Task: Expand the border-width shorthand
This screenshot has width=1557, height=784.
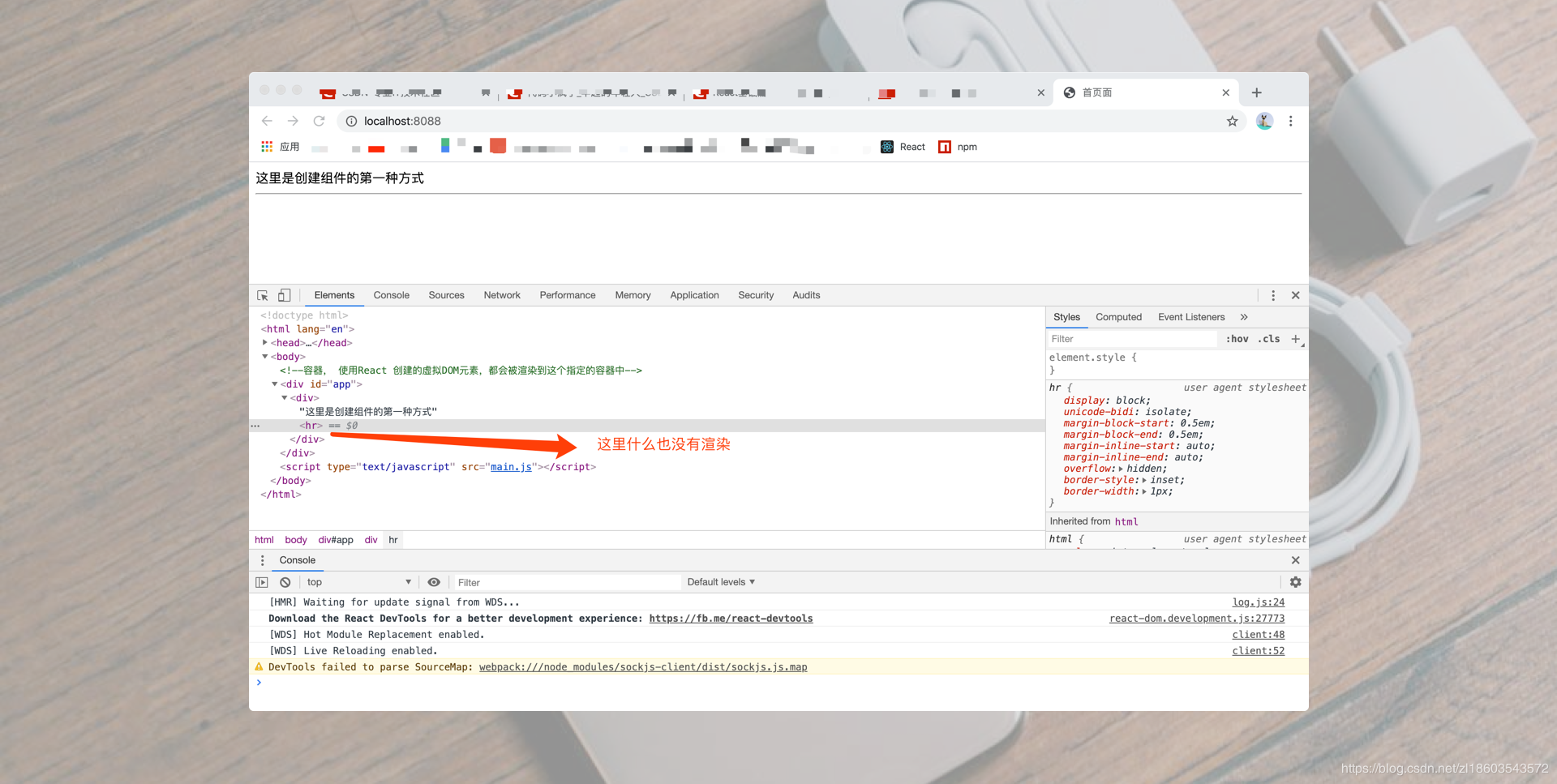Action: [1144, 491]
